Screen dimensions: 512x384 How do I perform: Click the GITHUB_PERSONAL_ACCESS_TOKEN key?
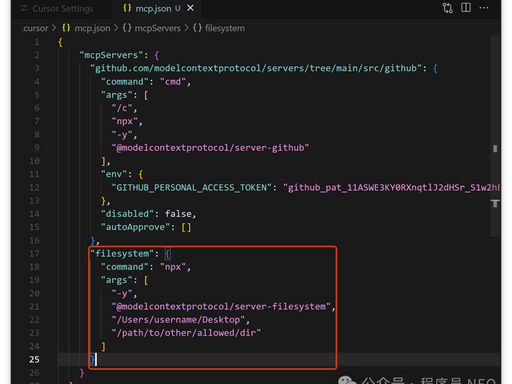point(192,188)
